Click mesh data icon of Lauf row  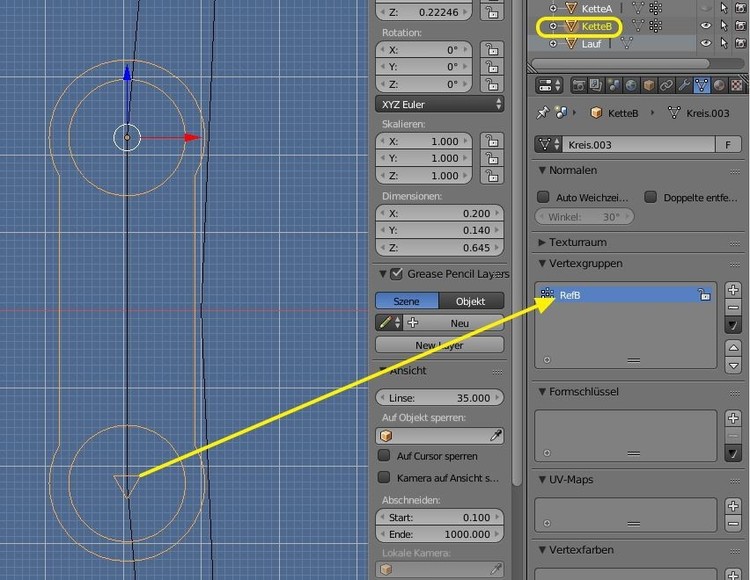coord(627,44)
